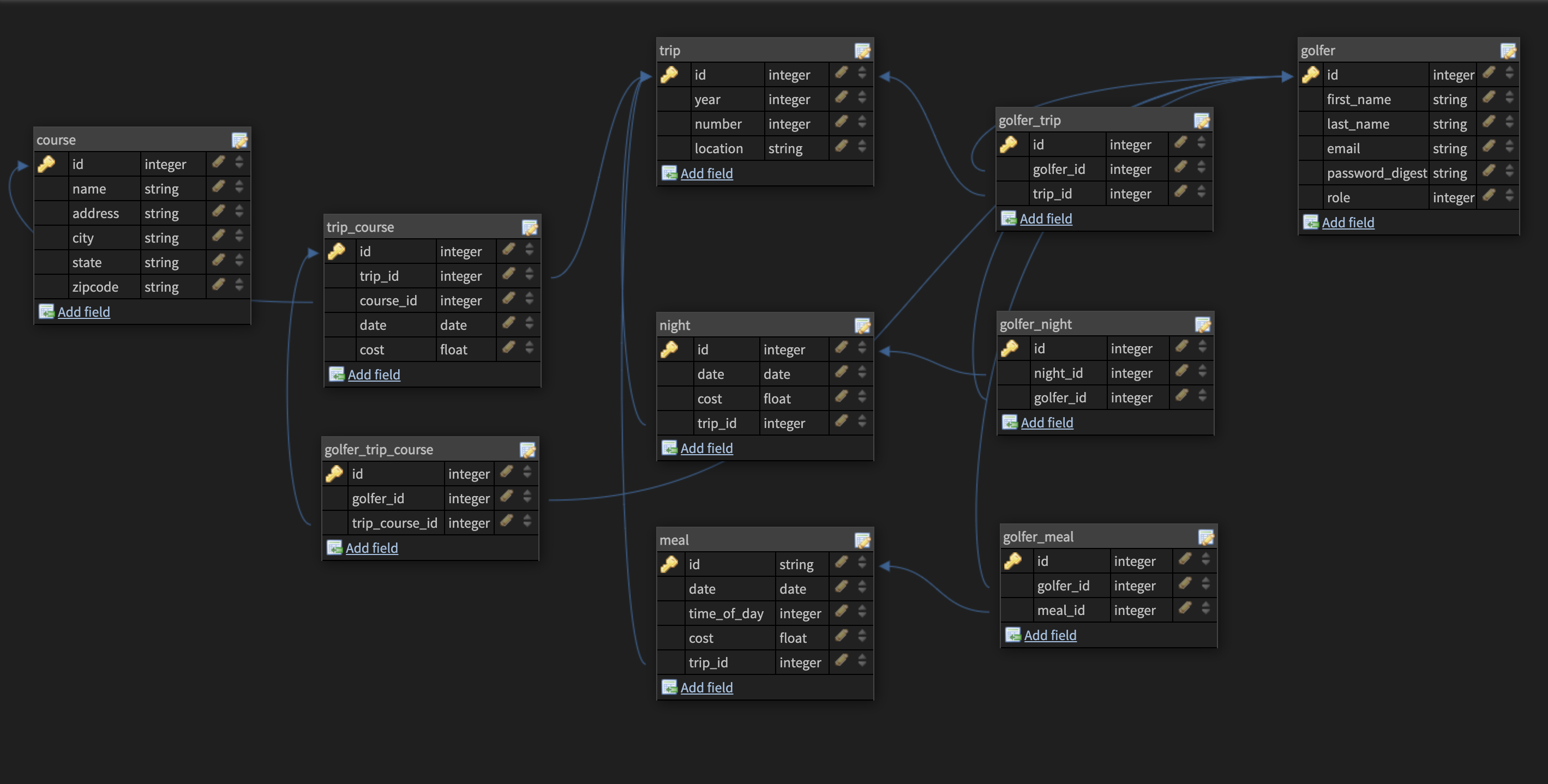Image resolution: width=1548 pixels, height=784 pixels.
Task: Click Add field under the course table
Action: 84,311
